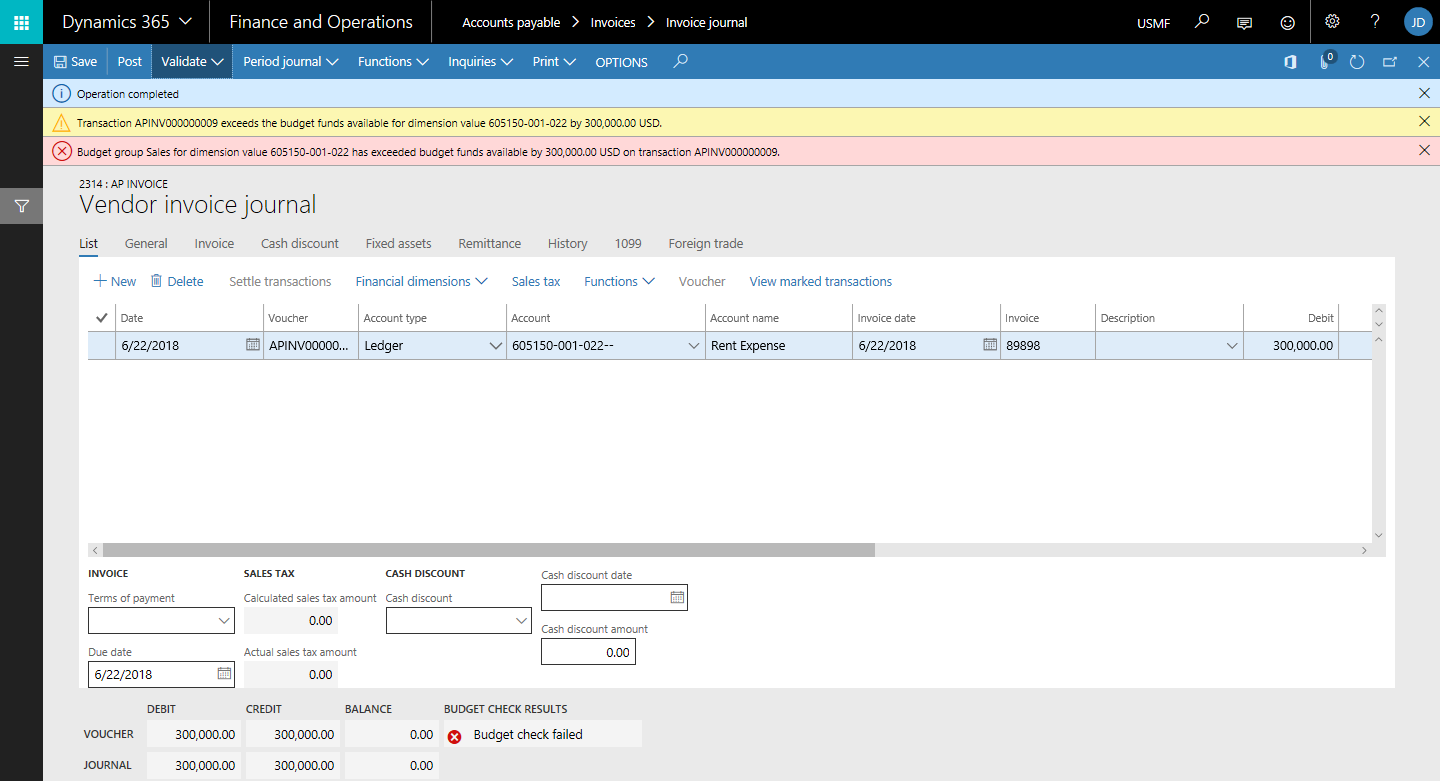Click View marked transactions
The height and width of the screenshot is (781, 1440).
(x=820, y=282)
